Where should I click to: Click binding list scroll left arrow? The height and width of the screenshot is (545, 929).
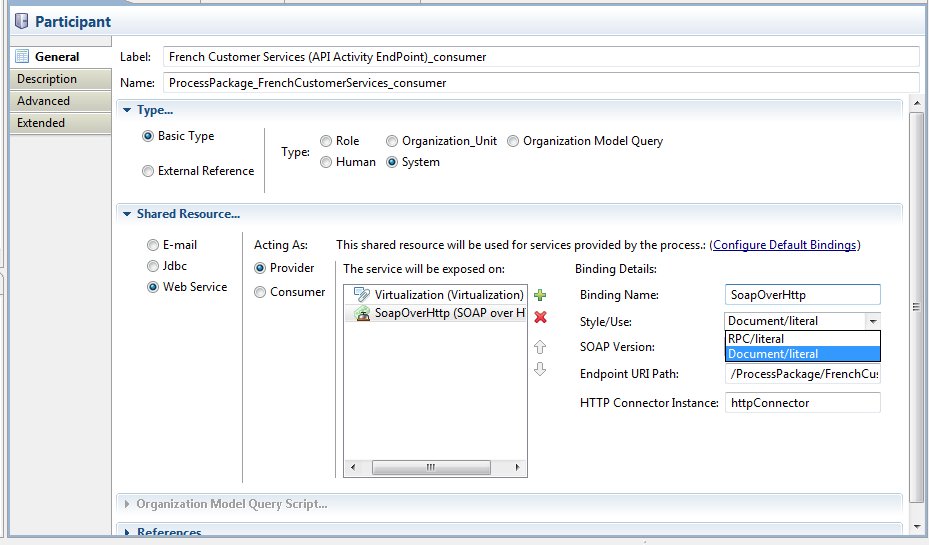(353, 467)
